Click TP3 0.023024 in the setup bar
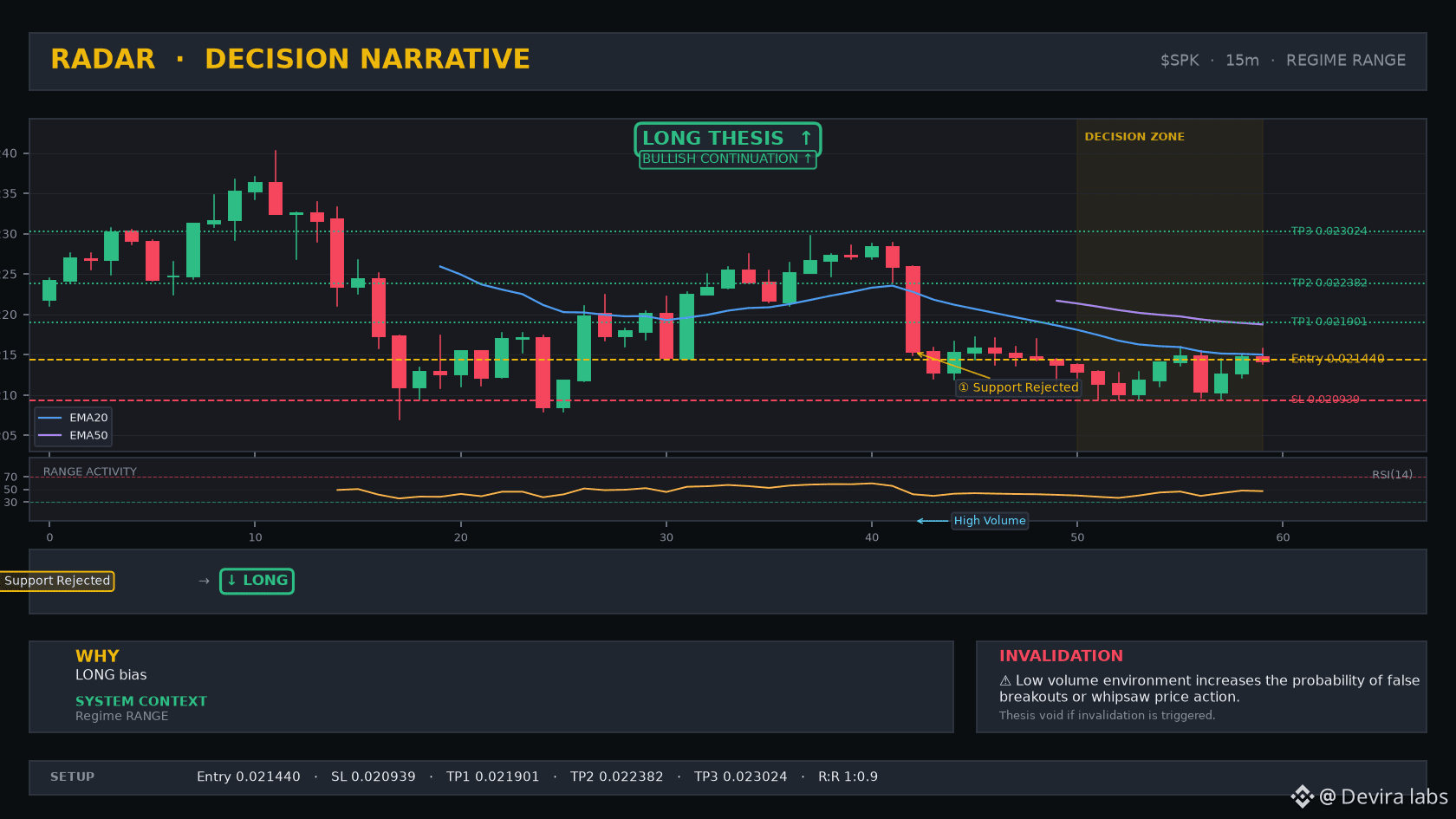The height and width of the screenshot is (819, 1456). pos(741,777)
